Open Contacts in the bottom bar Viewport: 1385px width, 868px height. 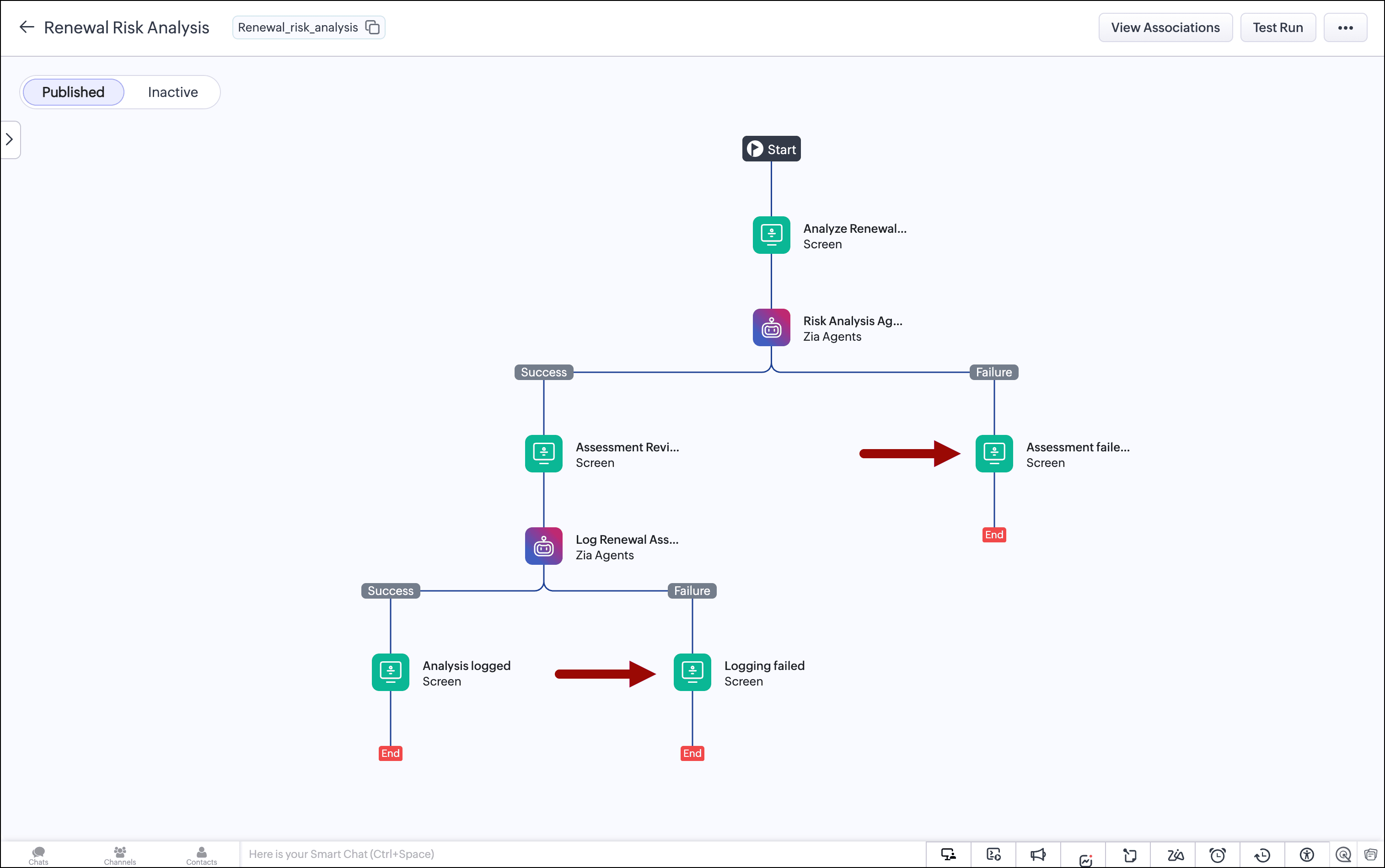pyautogui.click(x=202, y=855)
